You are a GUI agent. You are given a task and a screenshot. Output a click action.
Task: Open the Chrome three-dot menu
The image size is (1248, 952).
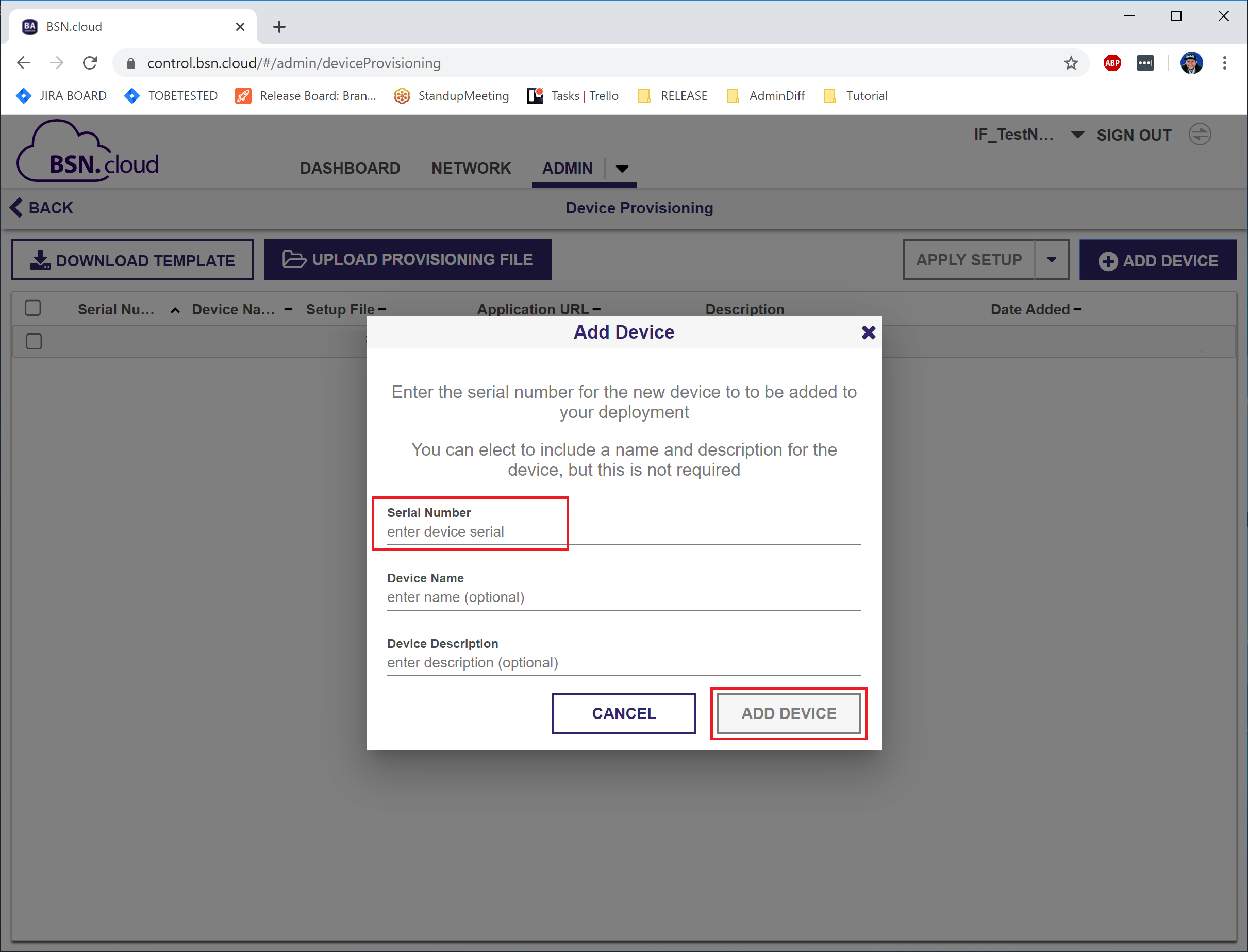point(1224,63)
